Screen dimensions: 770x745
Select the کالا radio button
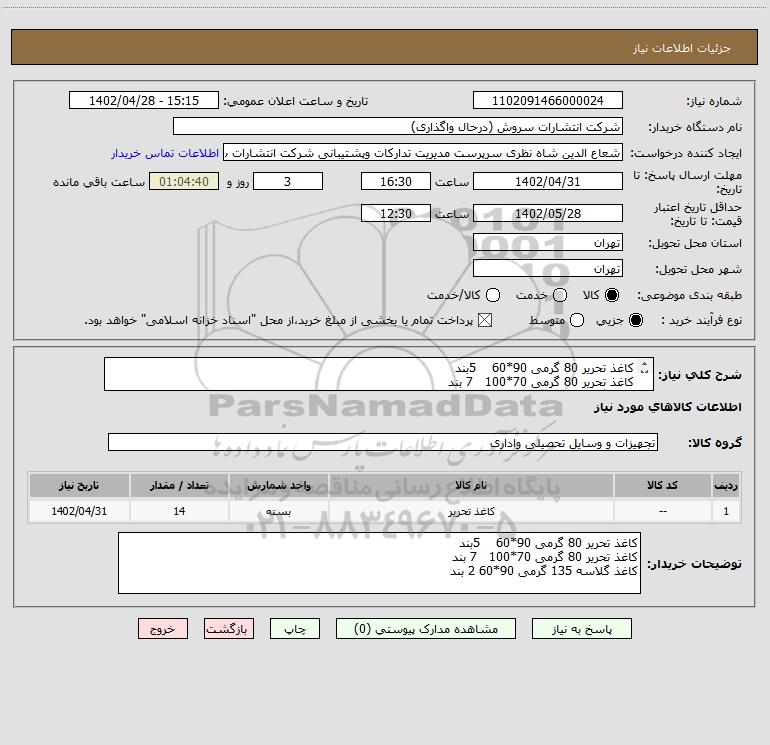(x=612, y=295)
